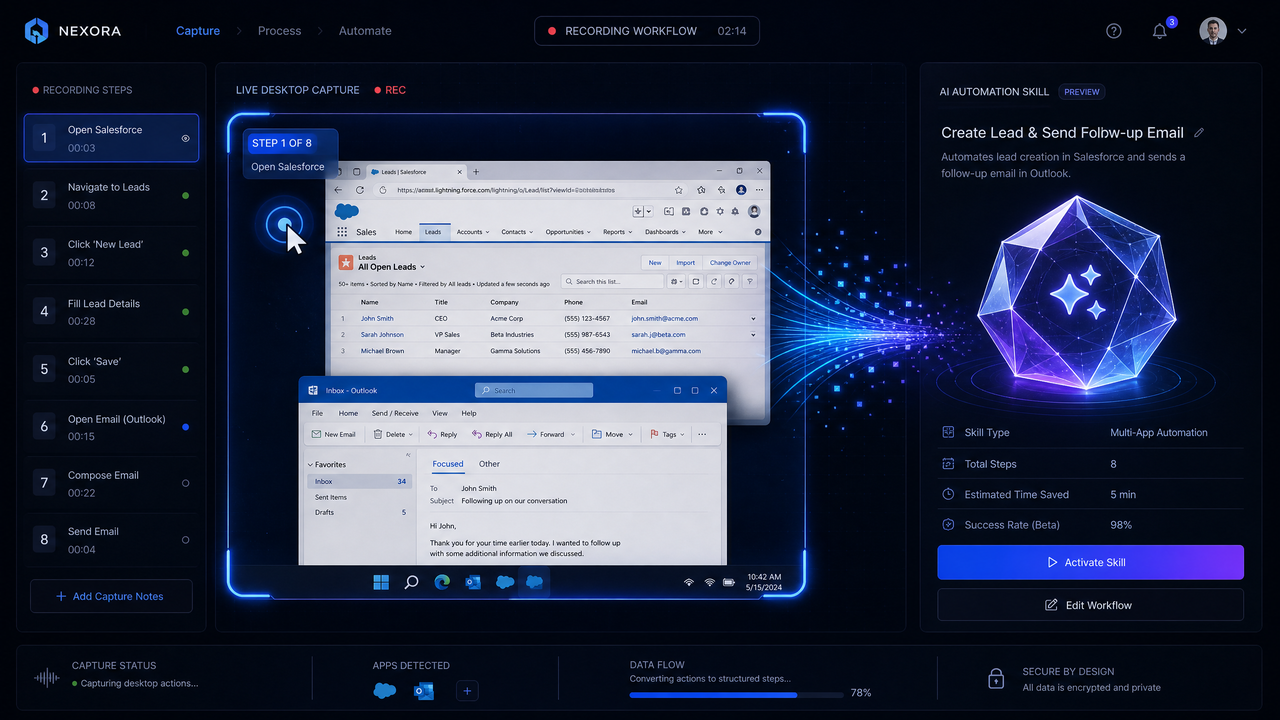The width and height of the screenshot is (1280, 720).
Task: Open the Nexora user profile dropdown
Action: [x=1242, y=31]
